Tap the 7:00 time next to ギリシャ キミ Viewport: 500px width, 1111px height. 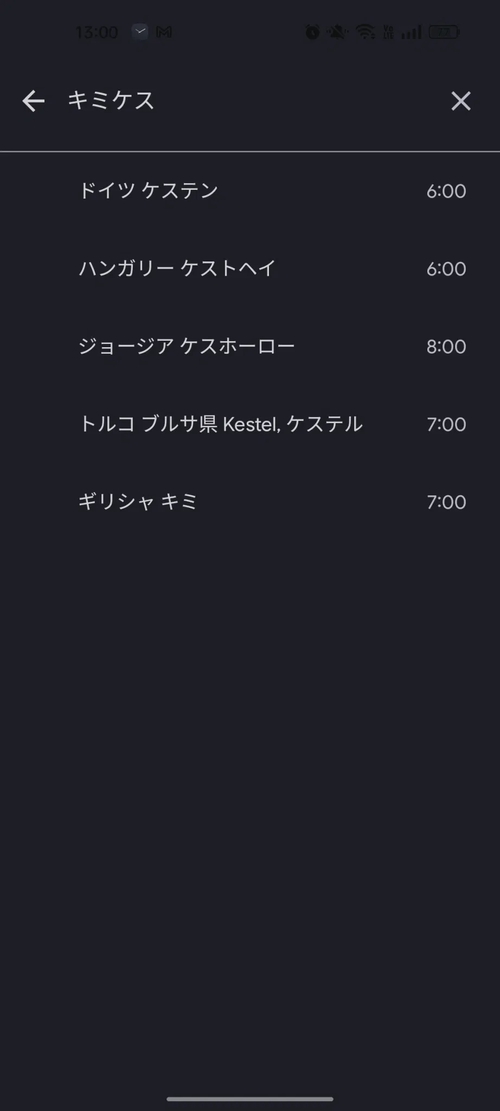point(446,503)
